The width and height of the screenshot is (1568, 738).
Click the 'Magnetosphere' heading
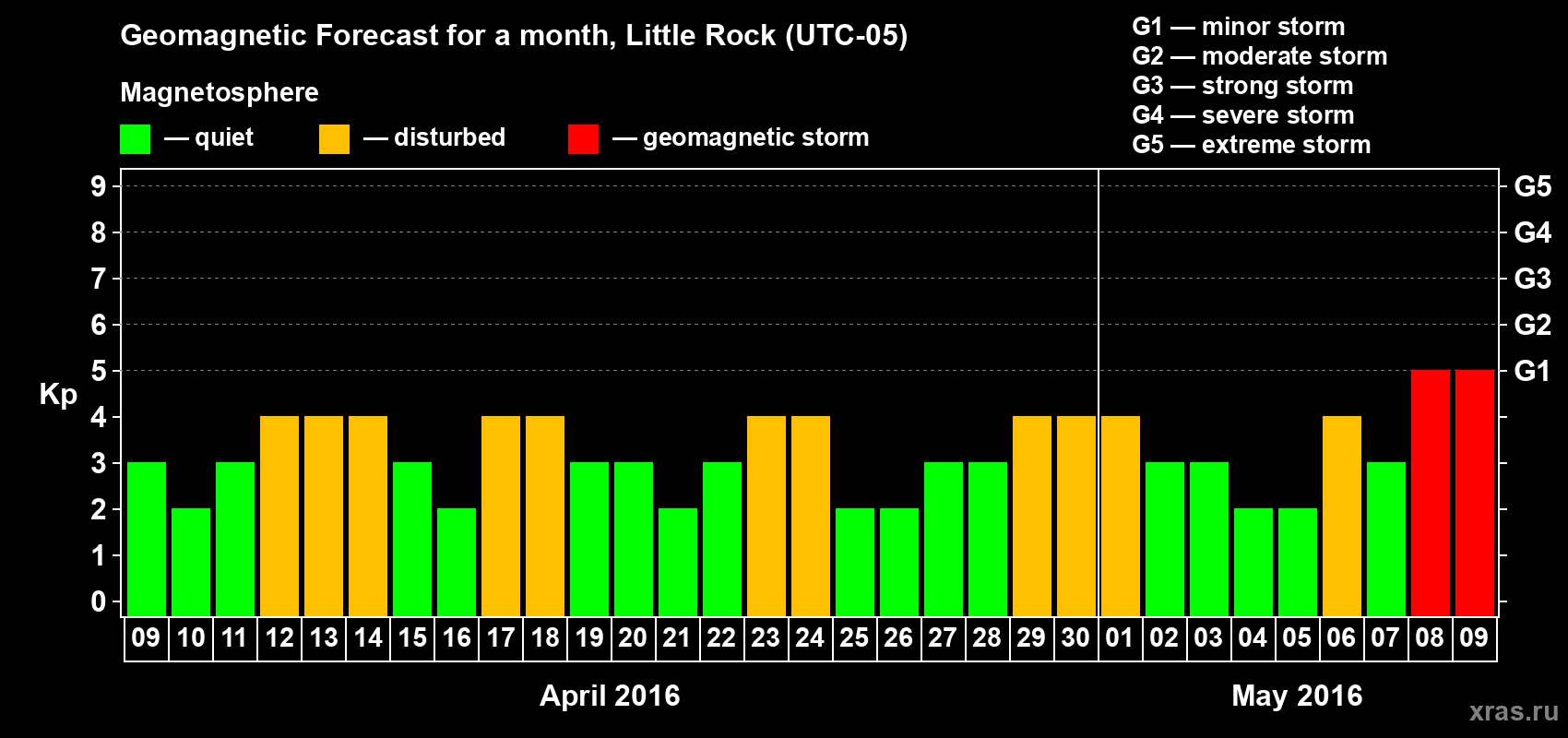pos(220,92)
